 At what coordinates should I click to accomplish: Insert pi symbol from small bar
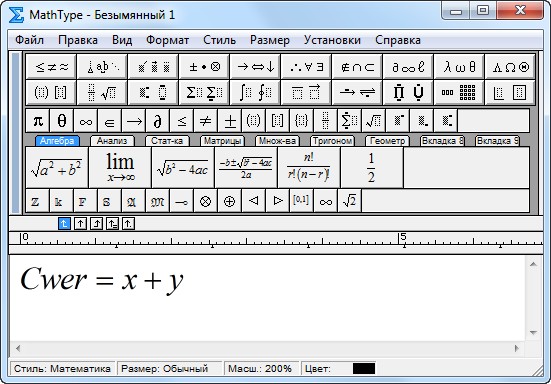click(x=38, y=121)
